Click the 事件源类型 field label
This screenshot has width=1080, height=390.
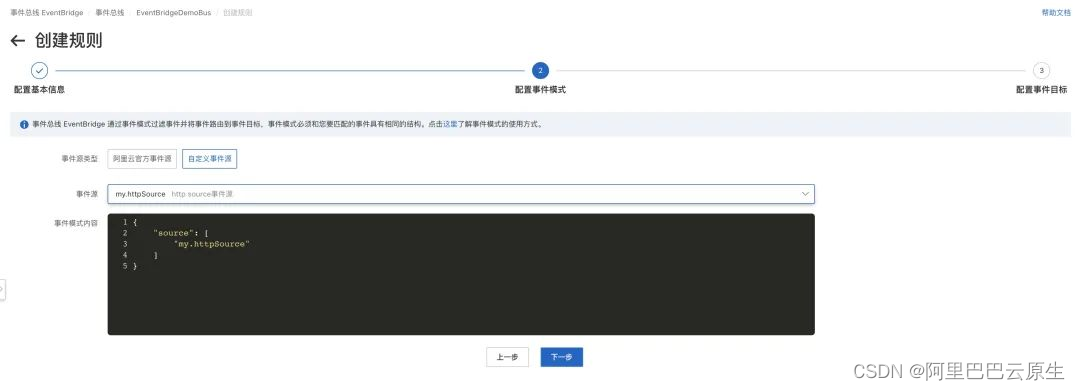click(79, 158)
